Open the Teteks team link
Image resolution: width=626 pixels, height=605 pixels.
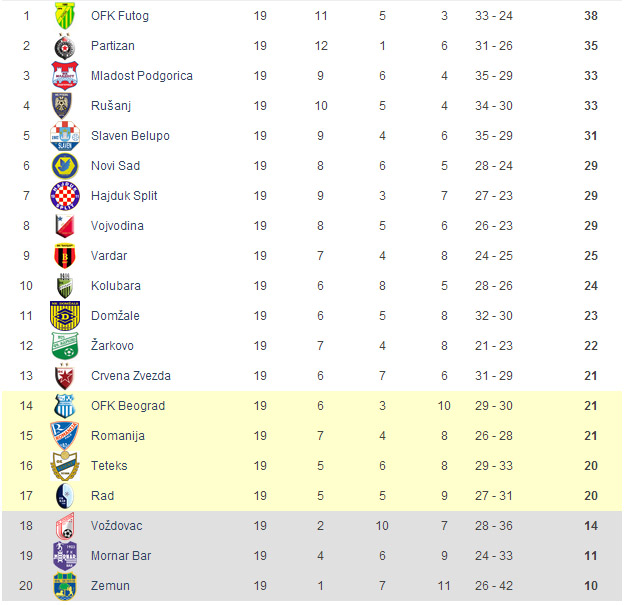point(109,466)
